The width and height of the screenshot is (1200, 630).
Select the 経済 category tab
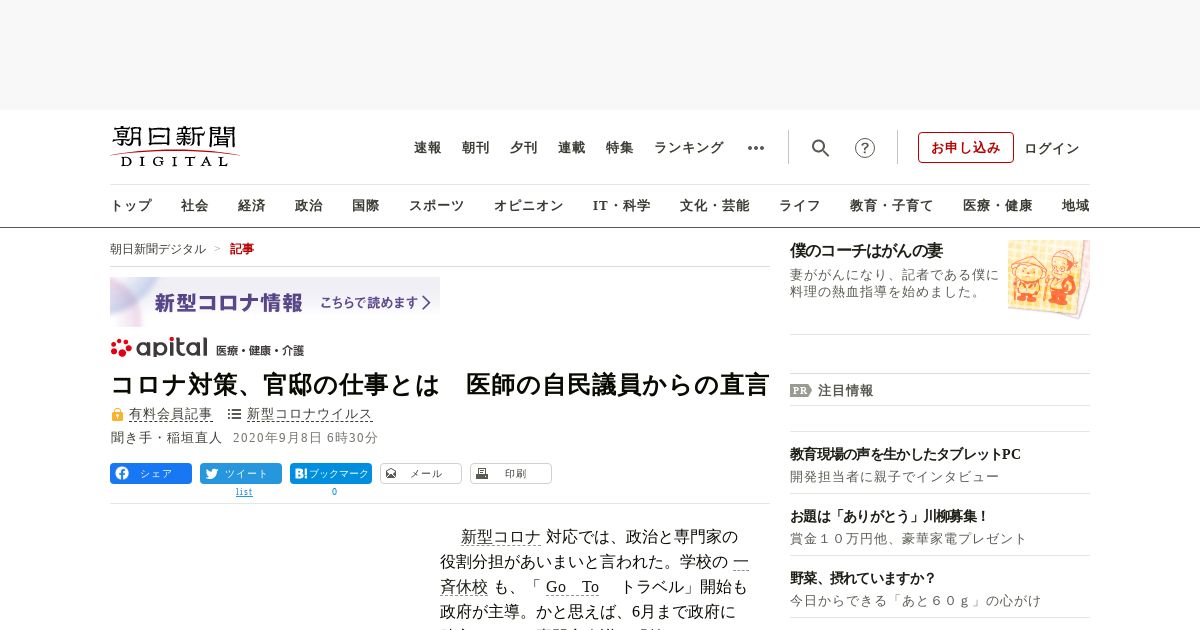pyautogui.click(x=252, y=206)
